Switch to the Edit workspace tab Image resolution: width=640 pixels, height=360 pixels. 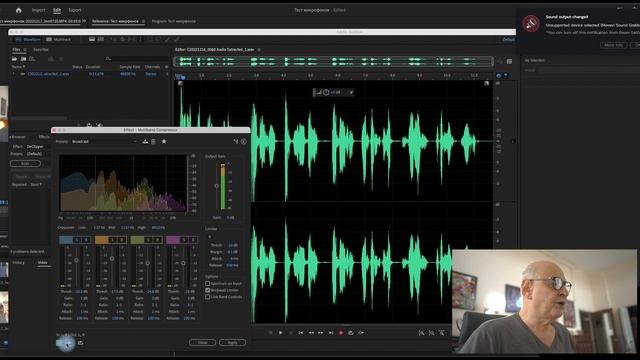(57, 10)
